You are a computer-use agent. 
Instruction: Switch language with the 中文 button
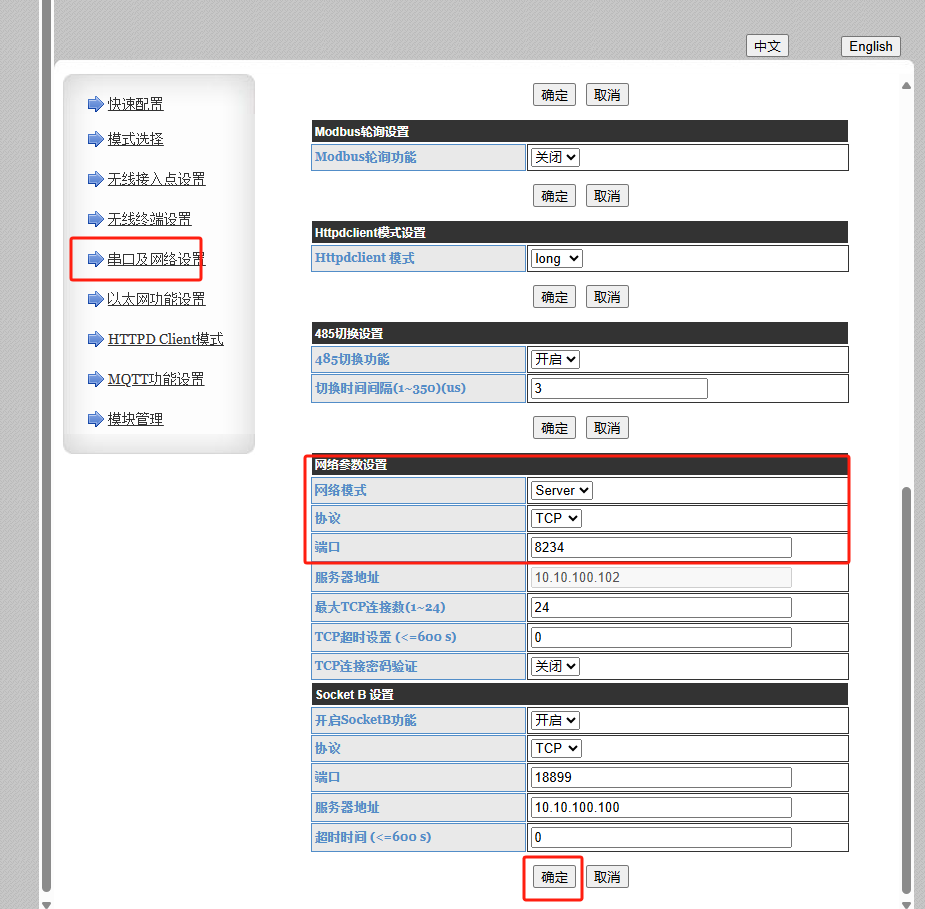pos(767,46)
